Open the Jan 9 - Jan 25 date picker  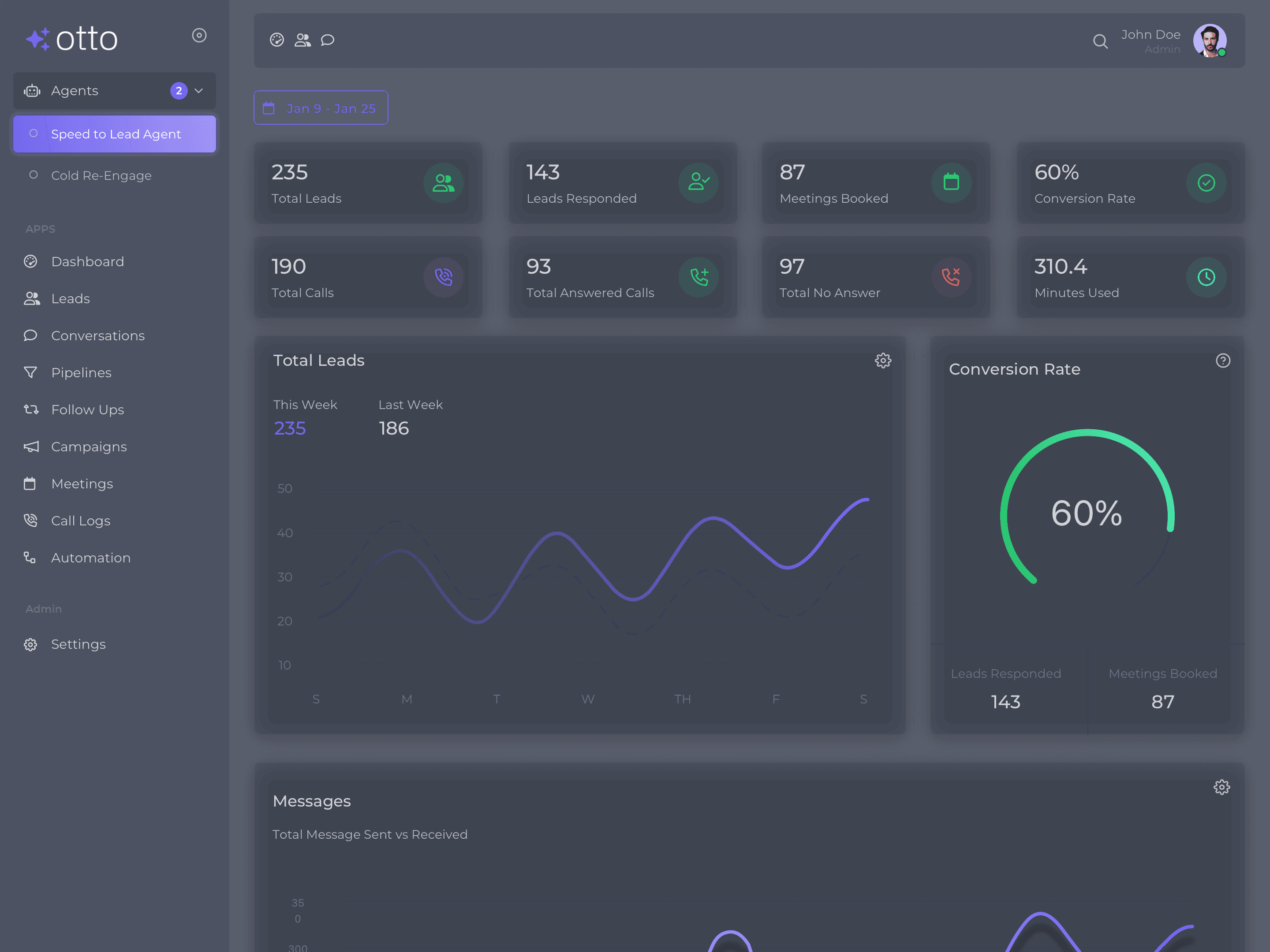click(321, 108)
